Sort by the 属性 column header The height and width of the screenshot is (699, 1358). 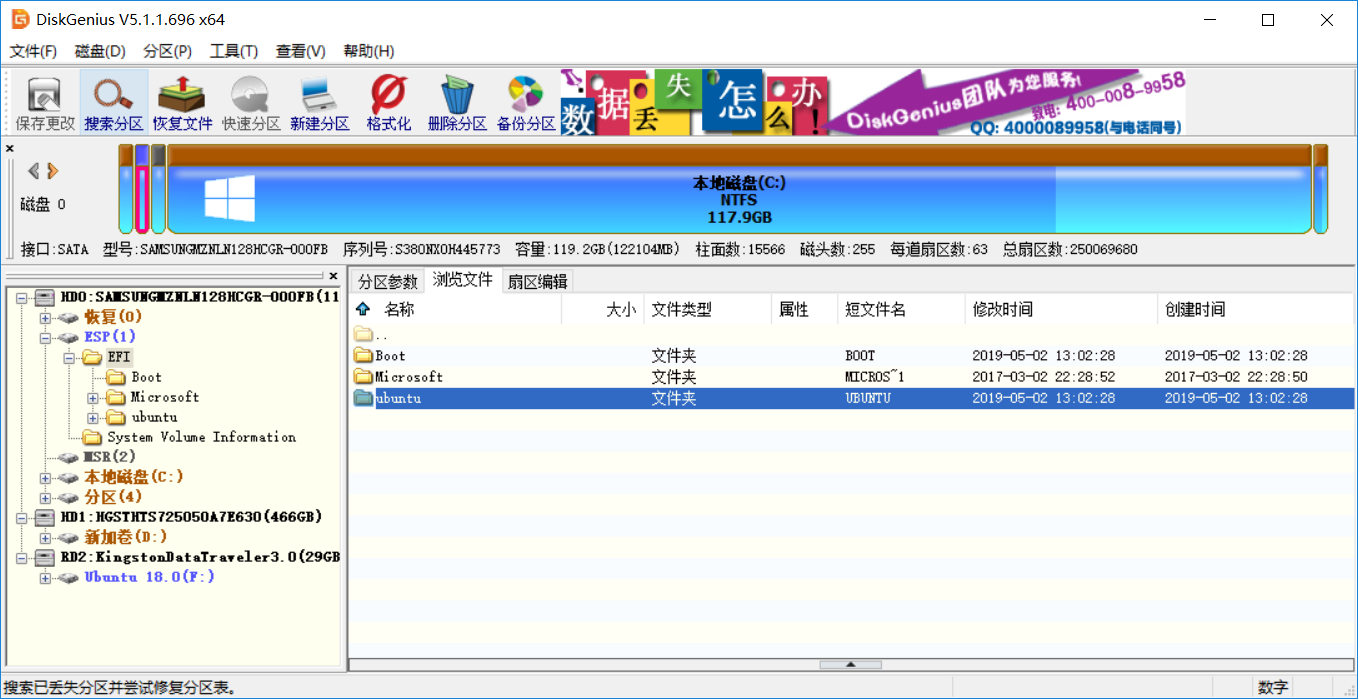click(x=804, y=310)
